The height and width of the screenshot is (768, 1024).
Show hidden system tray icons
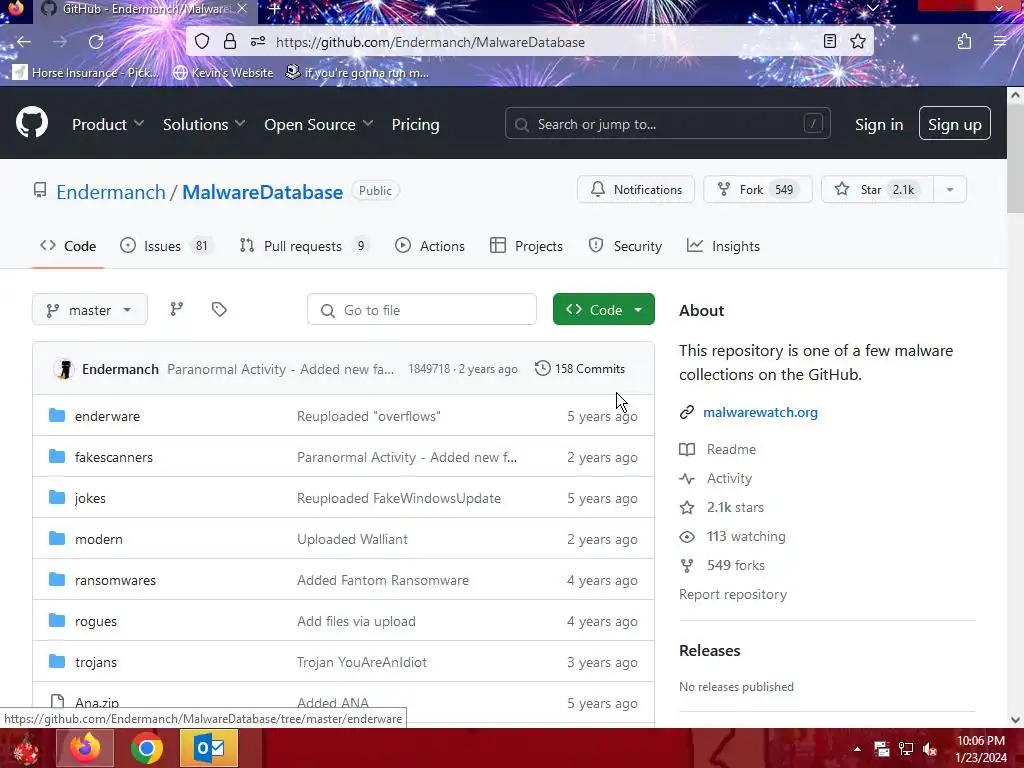857,749
